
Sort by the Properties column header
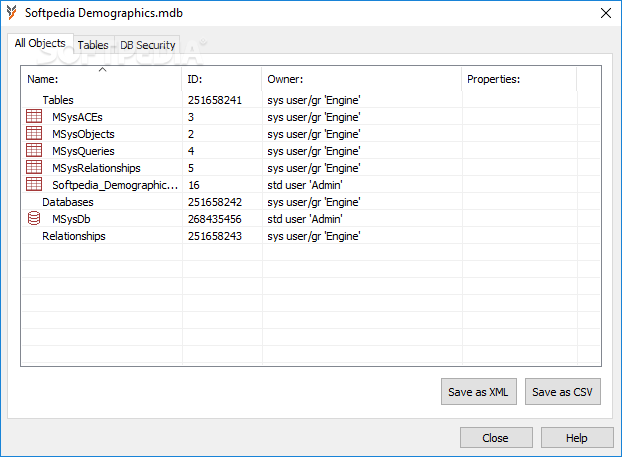(x=519, y=79)
